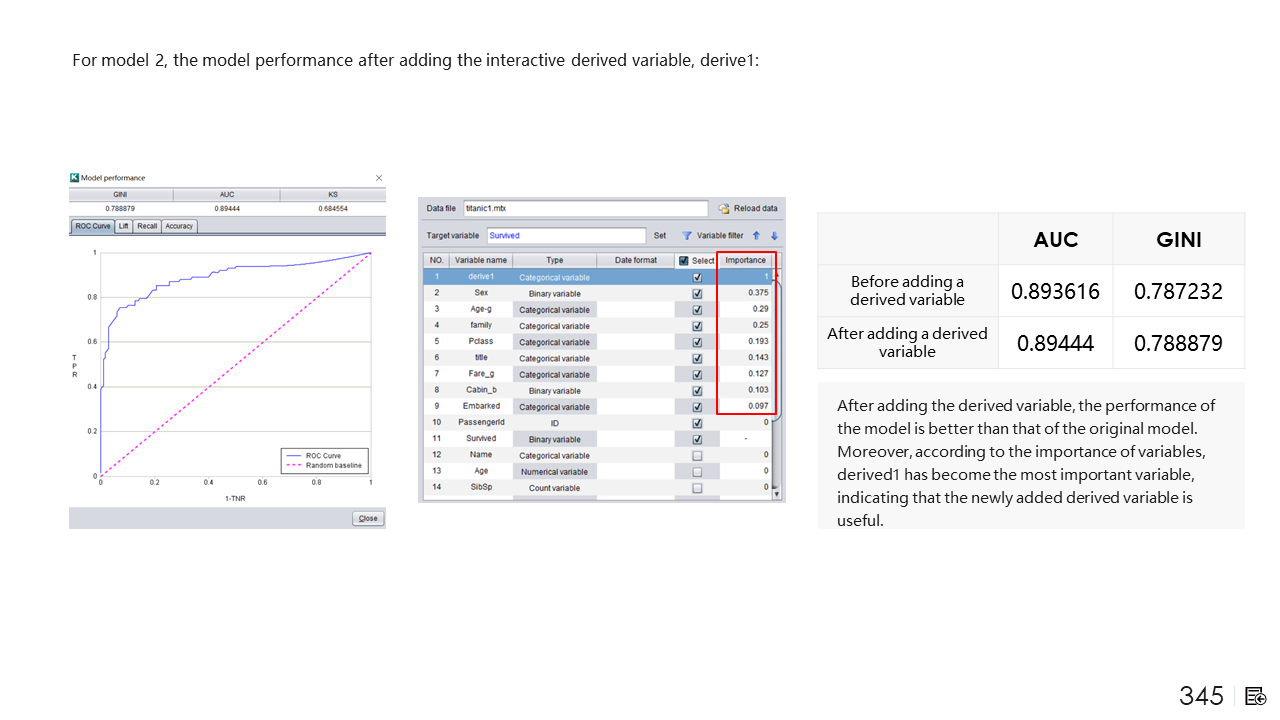Click the Type column header

[554, 260]
